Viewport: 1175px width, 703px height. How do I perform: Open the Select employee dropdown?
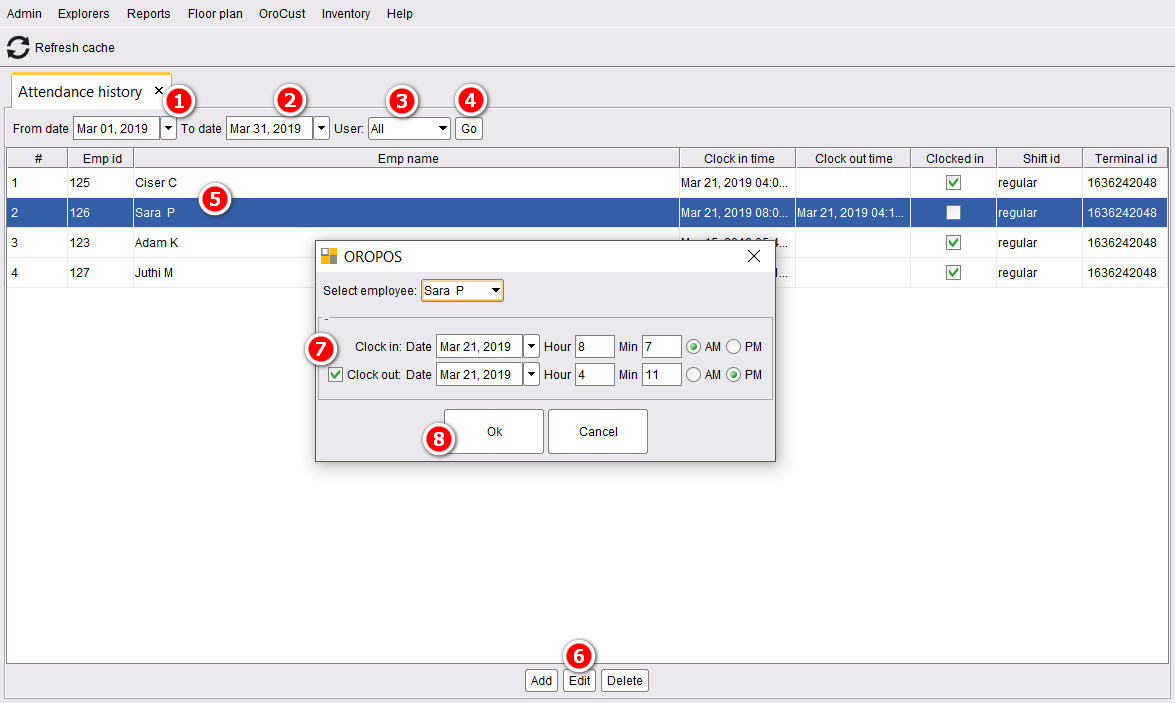click(462, 291)
